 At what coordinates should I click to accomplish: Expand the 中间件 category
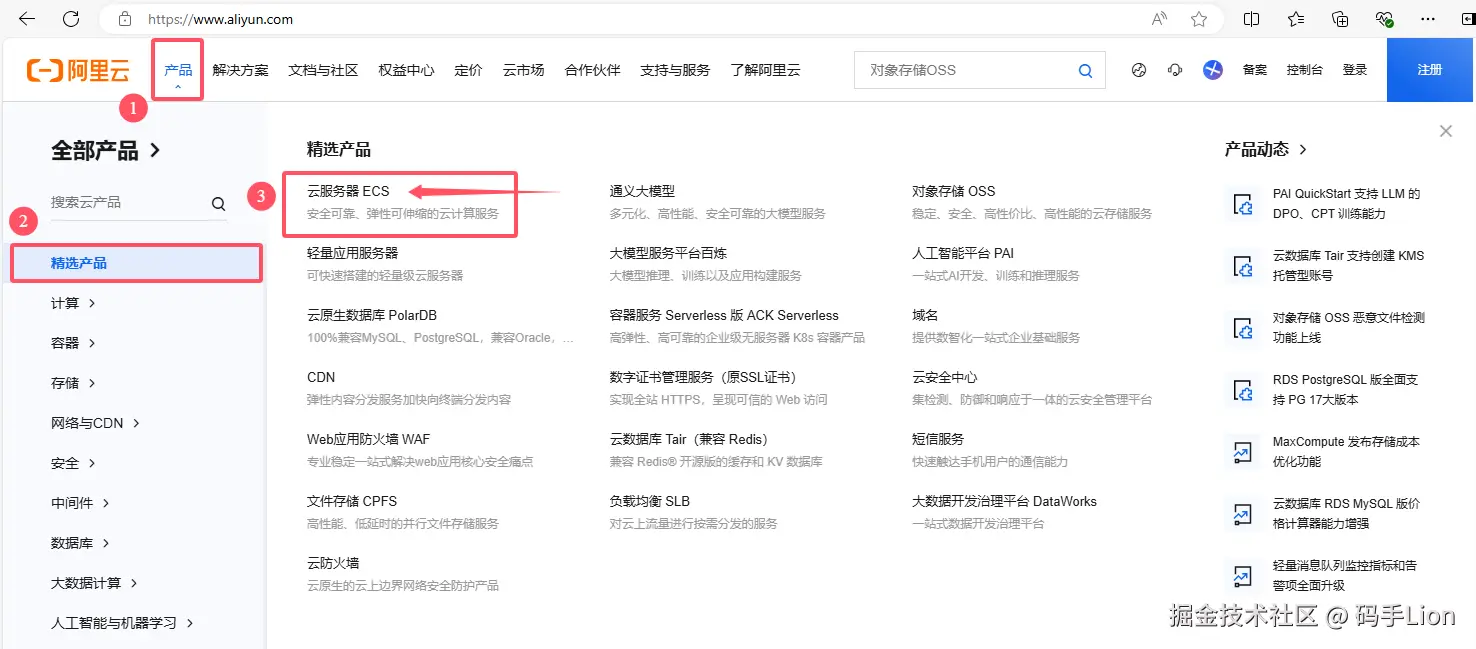tap(80, 503)
